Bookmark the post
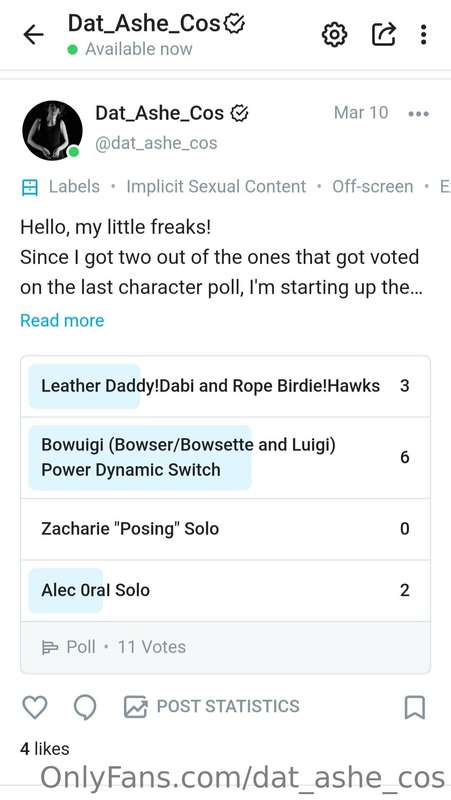Viewport: 451px width, 800px height. [x=415, y=707]
